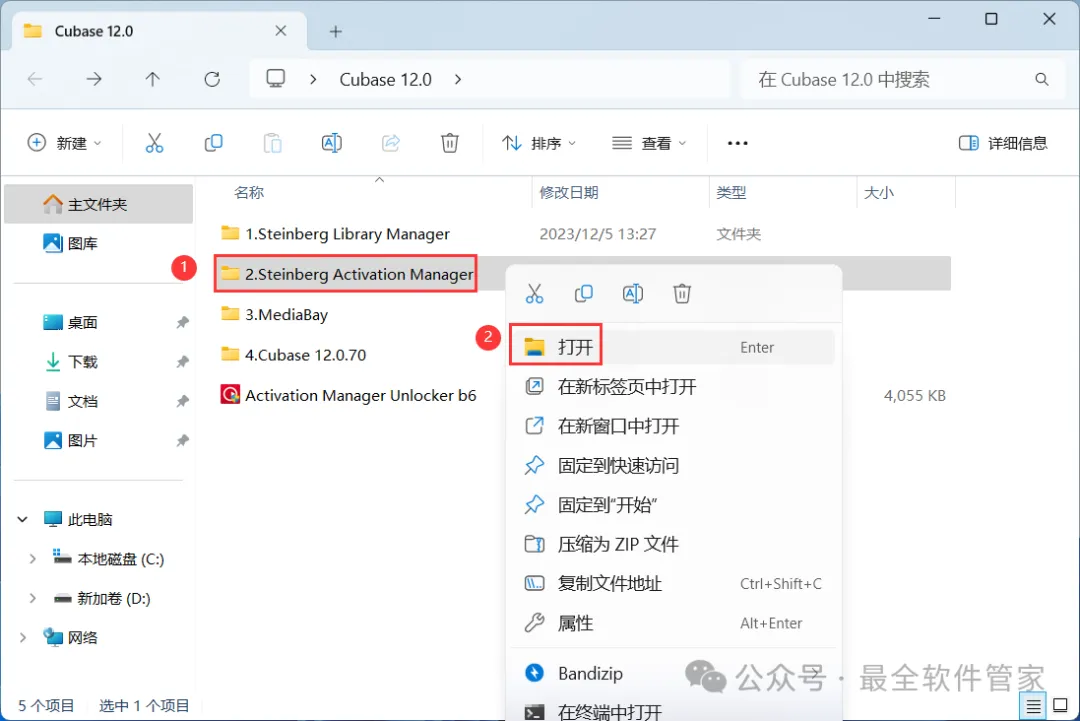This screenshot has width=1080, height=721.
Task: Open the 排序 sort dropdown
Action: coord(539,143)
